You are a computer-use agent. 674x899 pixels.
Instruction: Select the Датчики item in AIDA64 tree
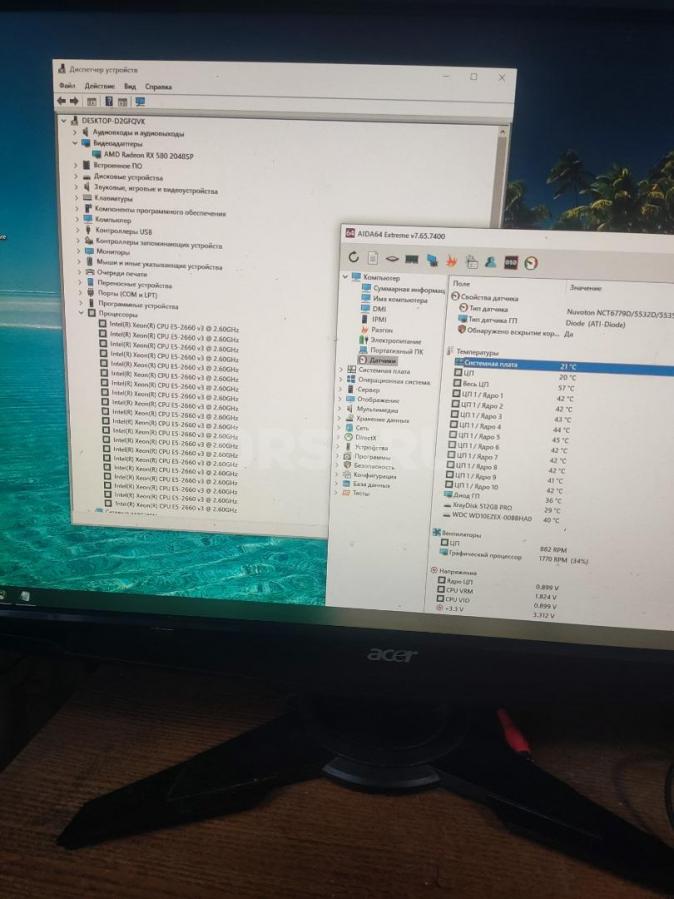[x=382, y=360]
